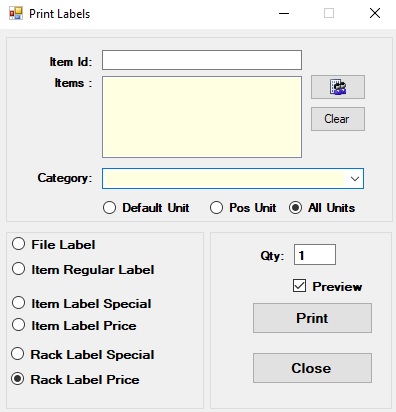The image size is (396, 412).
Task: Click the Print Labels app icon
Action: (16, 13)
